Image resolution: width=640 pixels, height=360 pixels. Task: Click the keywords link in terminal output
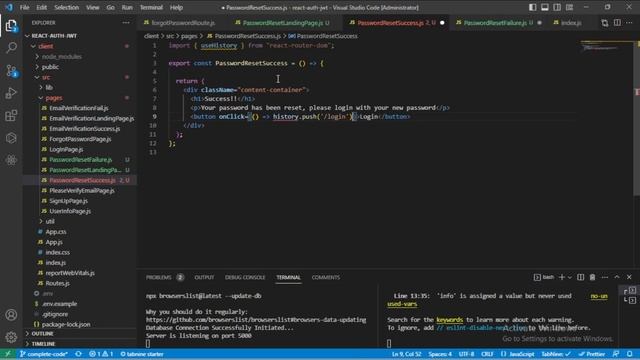[x=449, y=320]
